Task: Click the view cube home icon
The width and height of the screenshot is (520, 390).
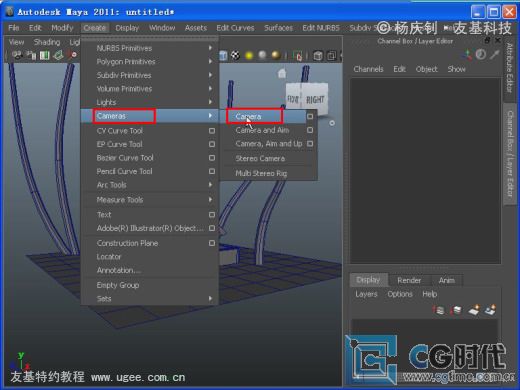Action: 282,73
